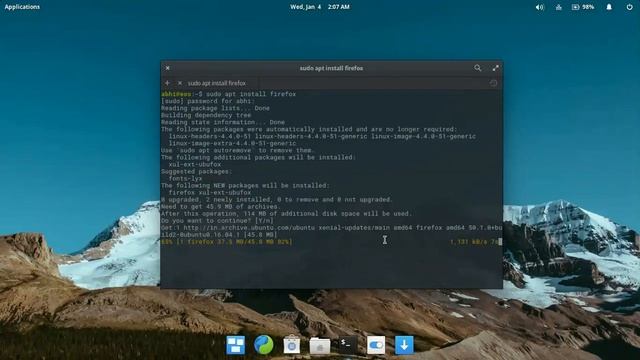Launch the web browser from the dock

point(264,344)
